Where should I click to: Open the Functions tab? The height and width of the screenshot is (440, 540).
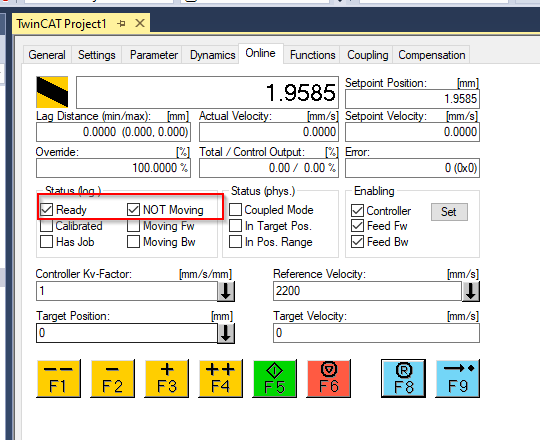point(312,55)
